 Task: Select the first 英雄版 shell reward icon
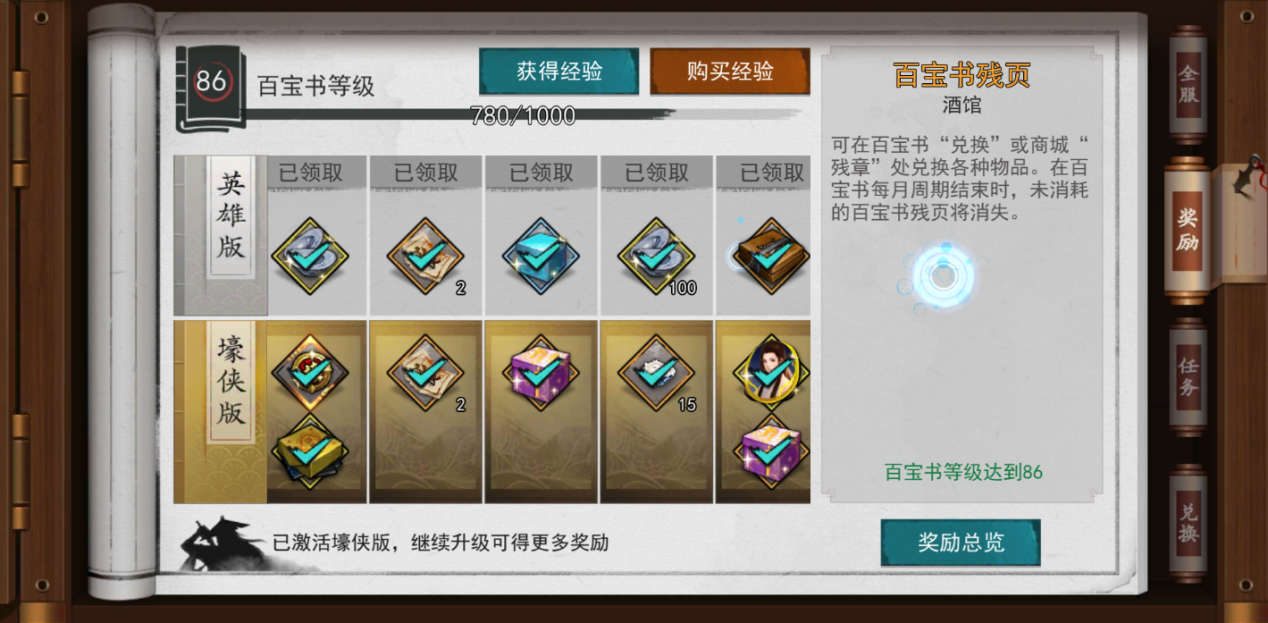pyautogui.click(x=310, y=256)
